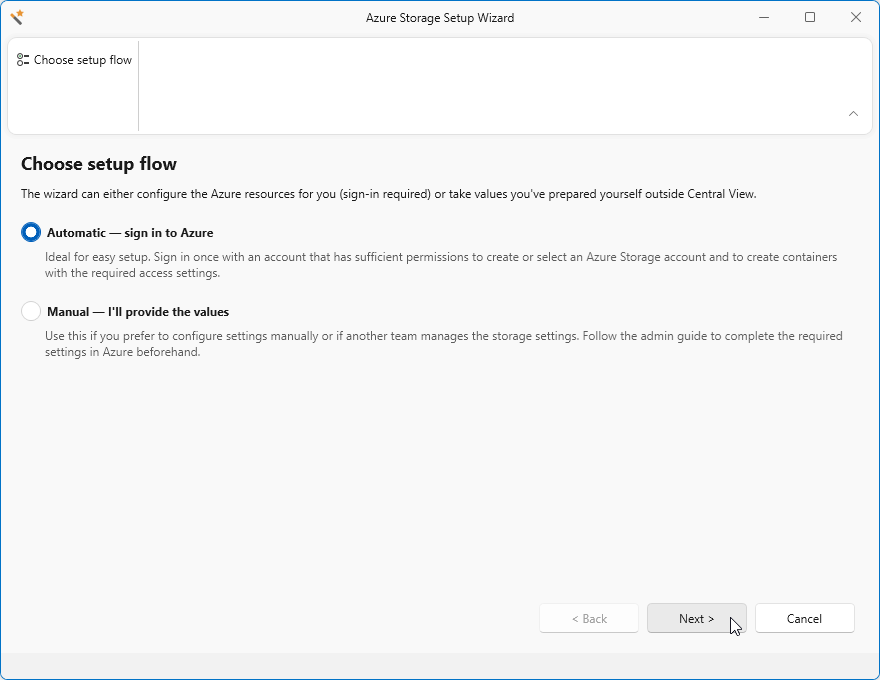Screen dimensions: 880x680
Task: Click the Choose setup flow heading
Action: pyautogui.click(x=99, y=164)
